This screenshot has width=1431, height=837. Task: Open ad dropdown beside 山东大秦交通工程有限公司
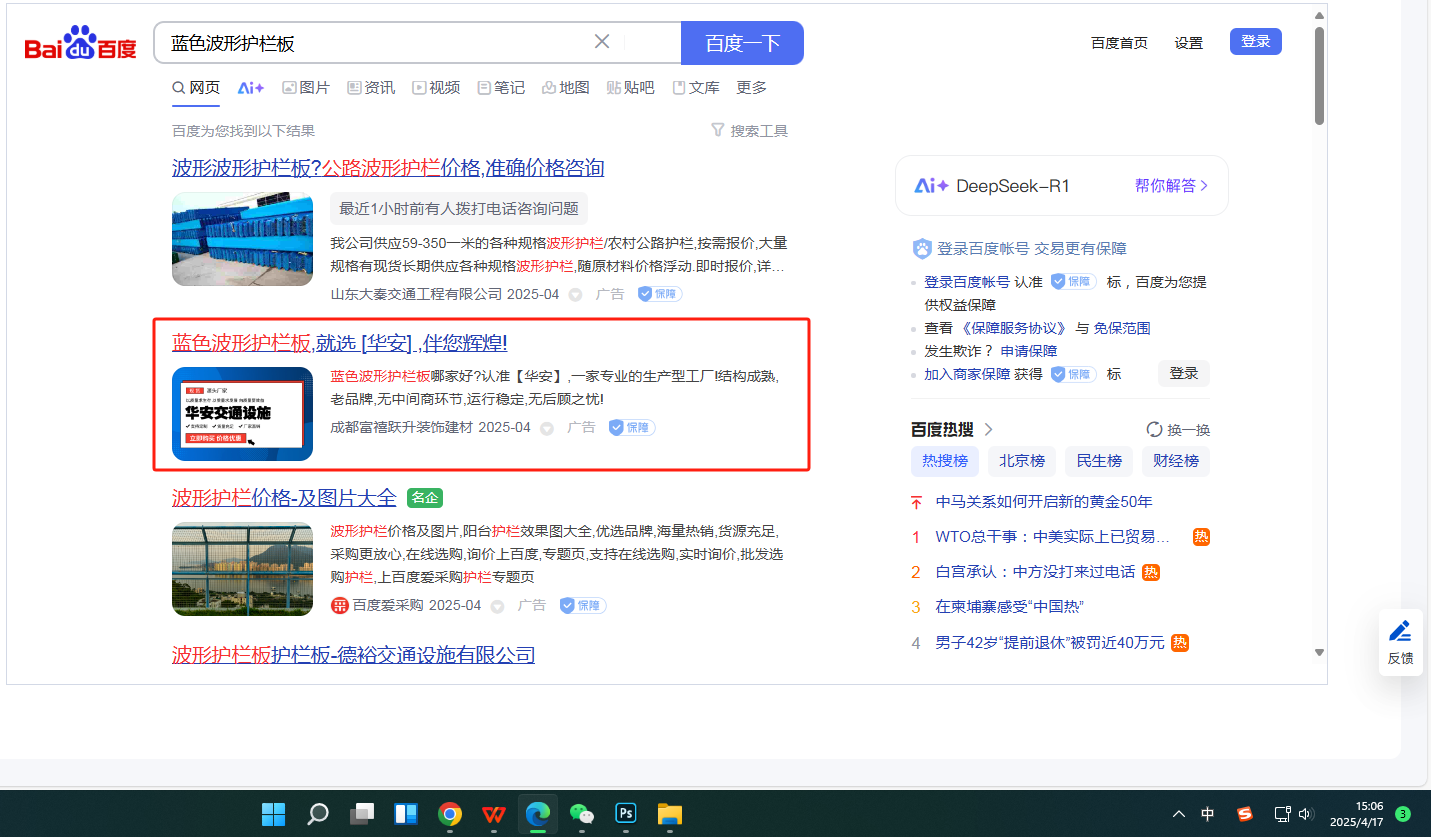click(575, 295)
